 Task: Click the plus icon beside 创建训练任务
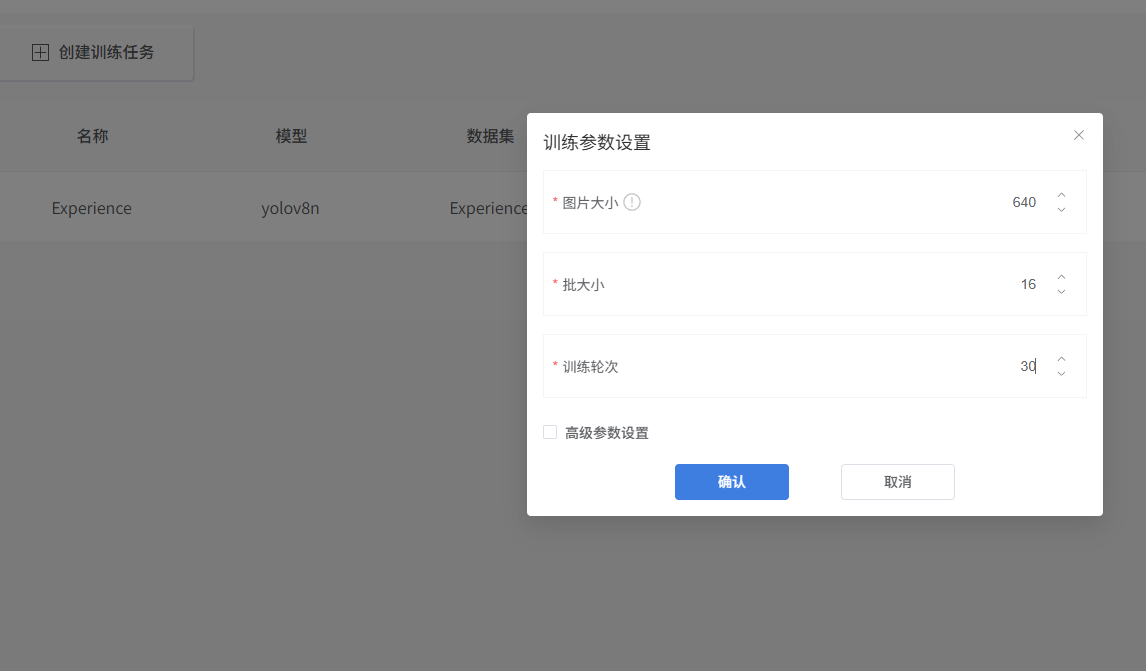coord(40,53)
